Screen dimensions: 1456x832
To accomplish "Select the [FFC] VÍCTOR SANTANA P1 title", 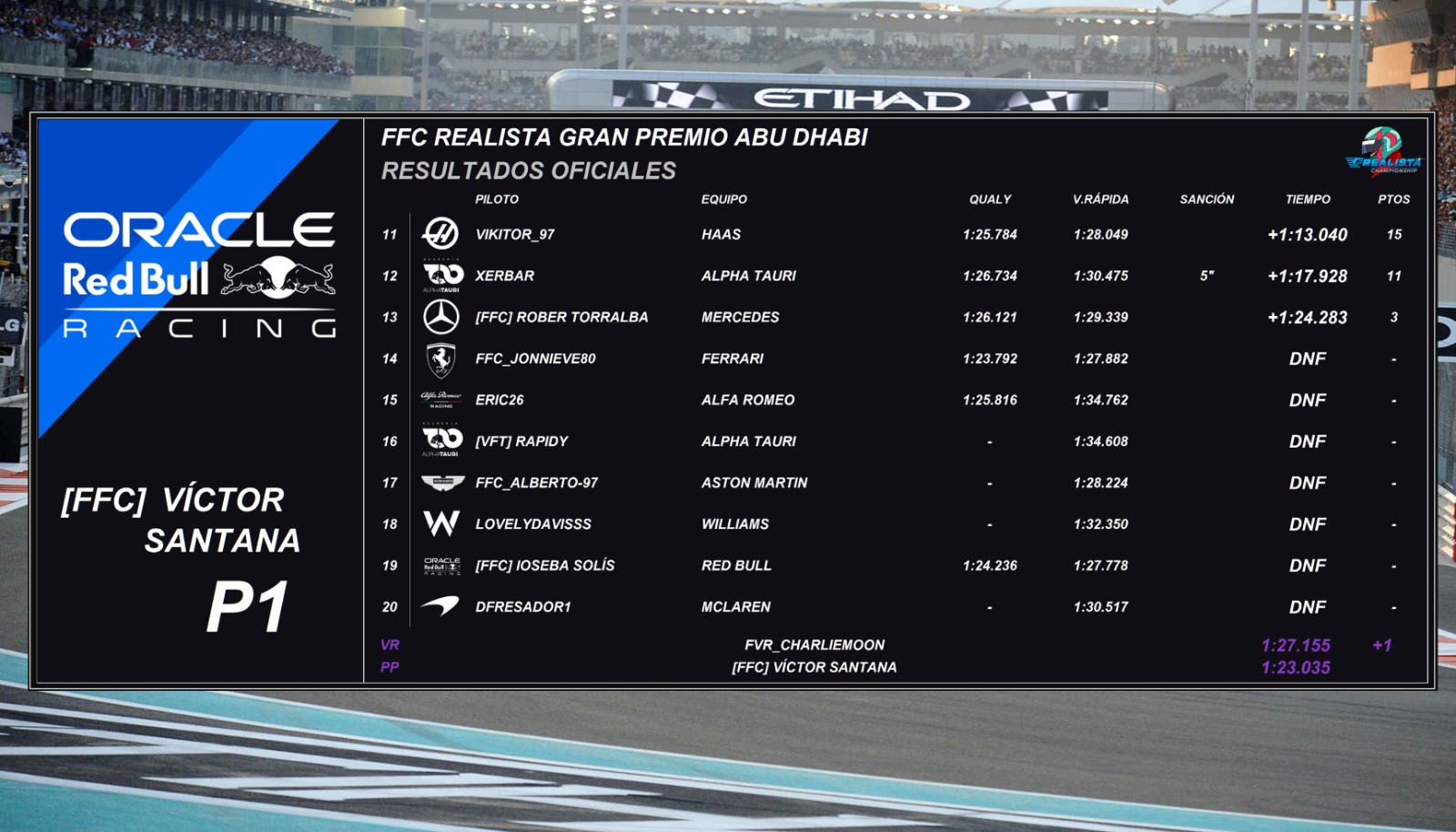I will tap(180, 557).
